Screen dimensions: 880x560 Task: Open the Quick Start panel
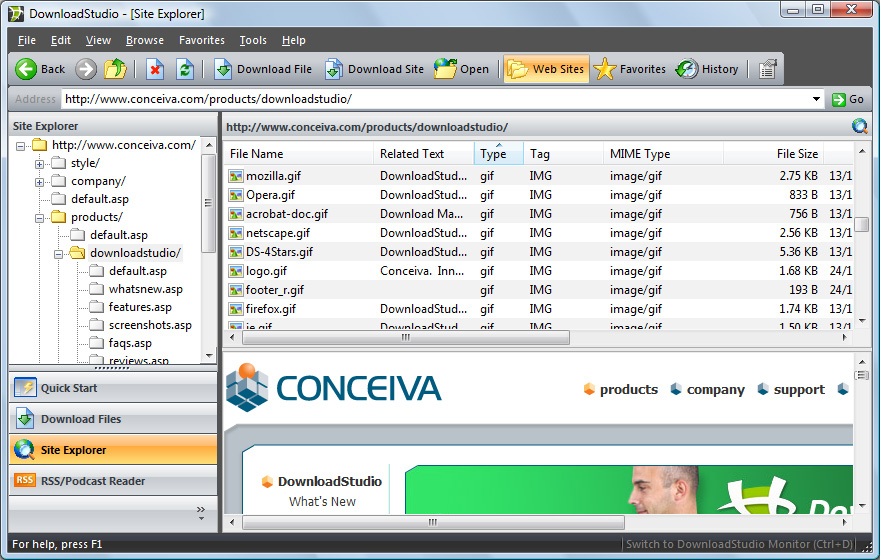click(113, 388)
